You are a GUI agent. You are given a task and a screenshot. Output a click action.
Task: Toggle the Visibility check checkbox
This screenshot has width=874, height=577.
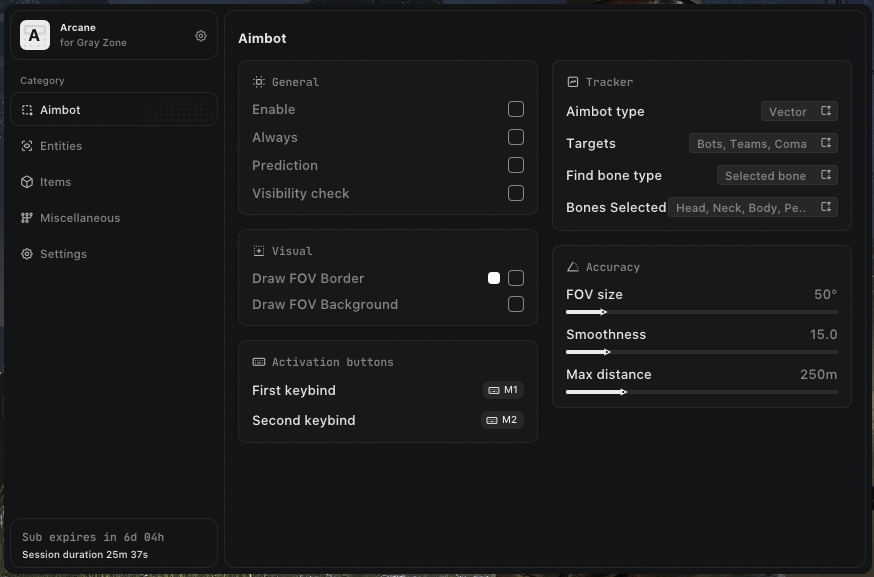coord(516,193)
